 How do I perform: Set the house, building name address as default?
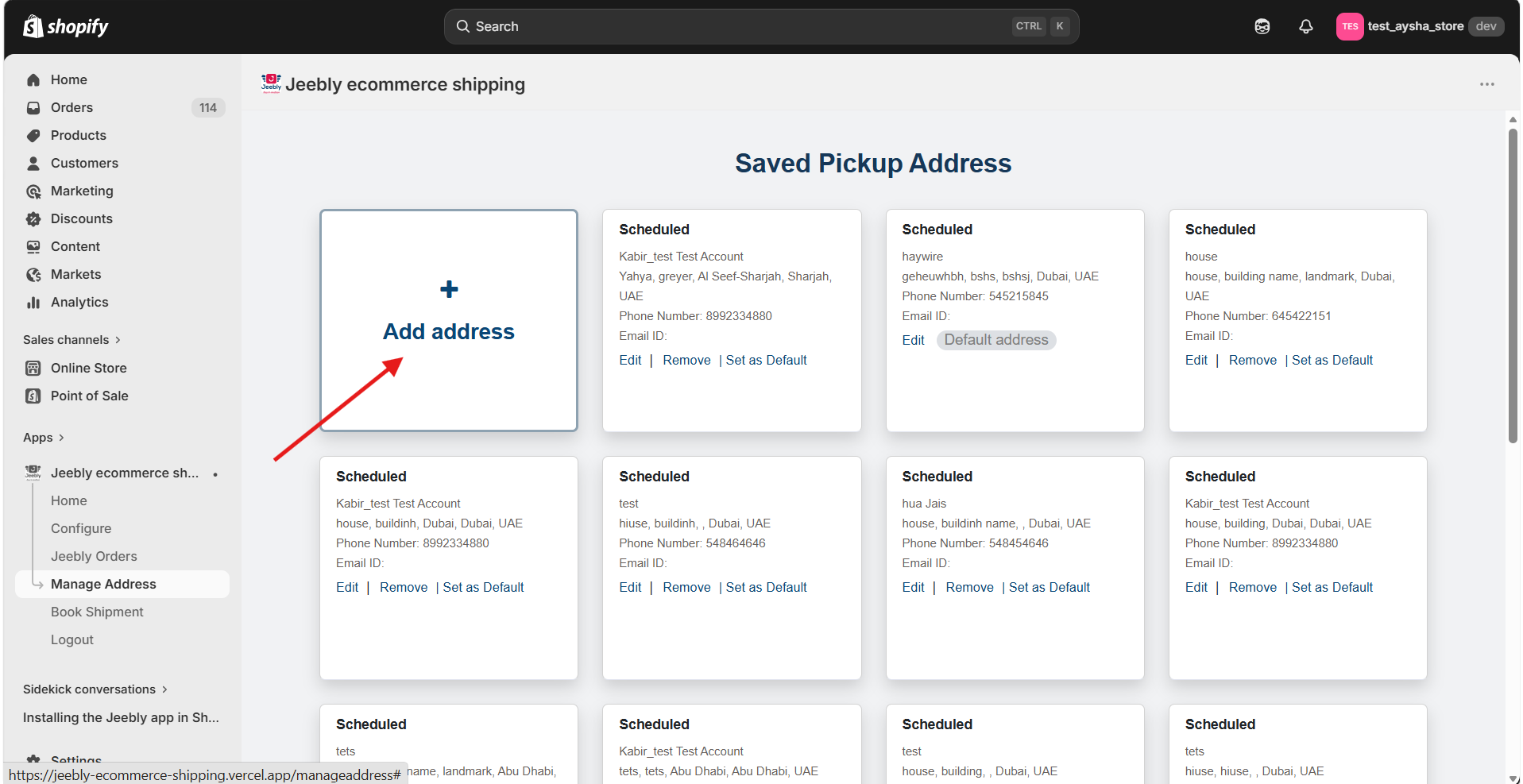(x=1332, y=360)
